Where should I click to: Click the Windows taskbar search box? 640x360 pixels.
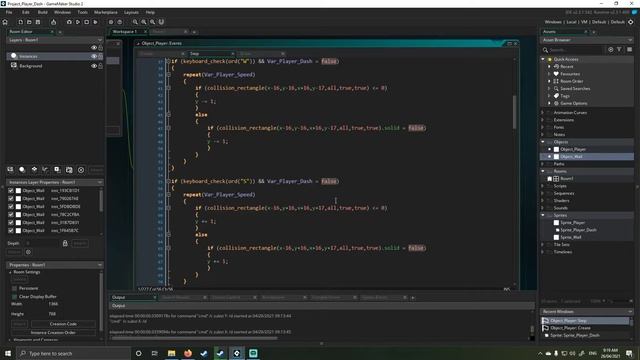[73, 353]
